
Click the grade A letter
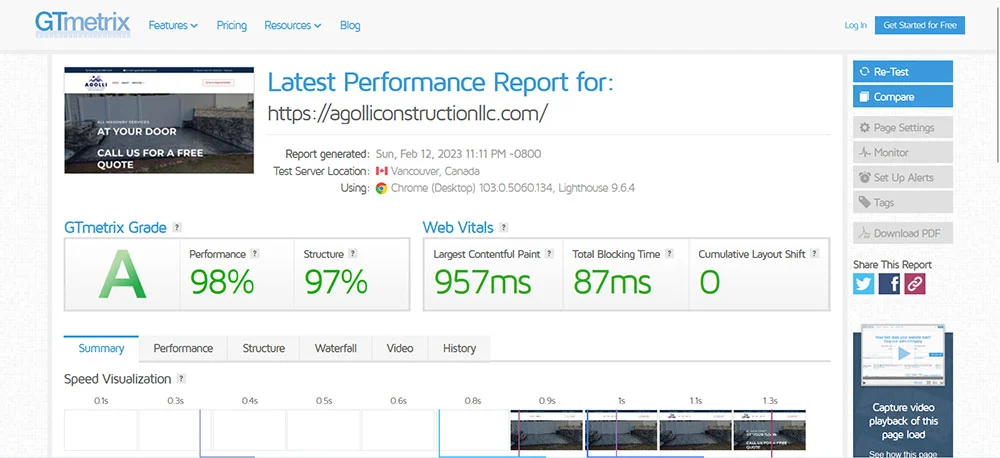click(122, 275)
